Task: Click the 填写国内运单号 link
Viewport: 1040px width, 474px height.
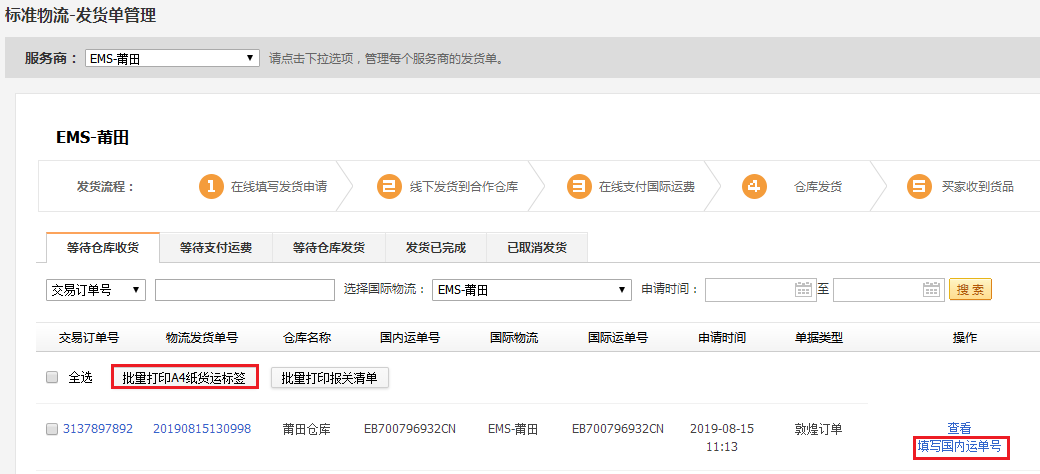Action: point(960,447)
